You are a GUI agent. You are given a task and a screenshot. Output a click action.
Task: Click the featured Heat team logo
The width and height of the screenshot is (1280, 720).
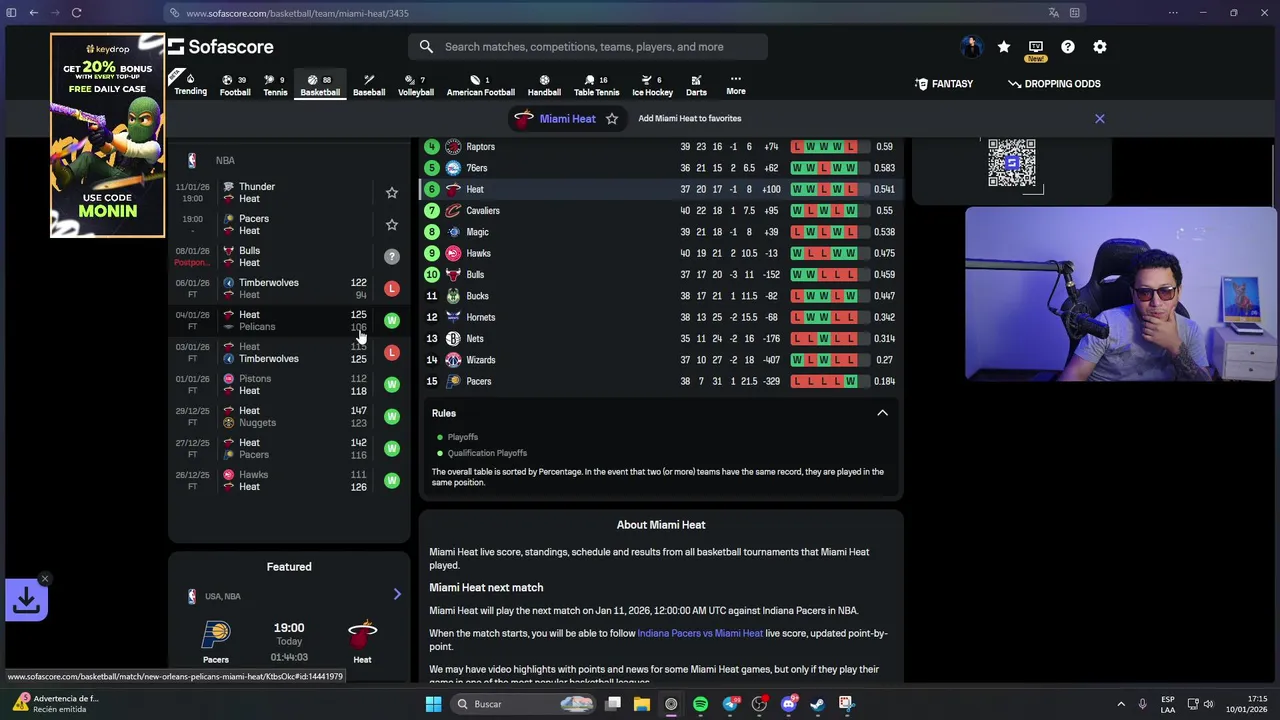pos(362,634)
